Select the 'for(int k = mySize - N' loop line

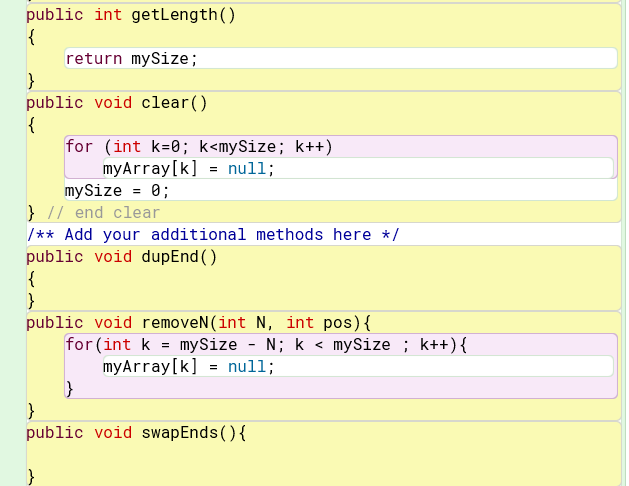coord(266,345)
